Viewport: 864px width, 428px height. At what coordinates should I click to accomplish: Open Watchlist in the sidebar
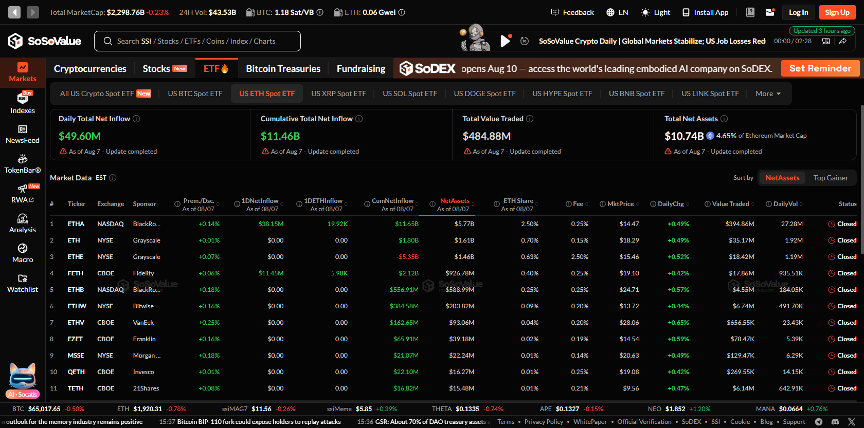point(23,283)
